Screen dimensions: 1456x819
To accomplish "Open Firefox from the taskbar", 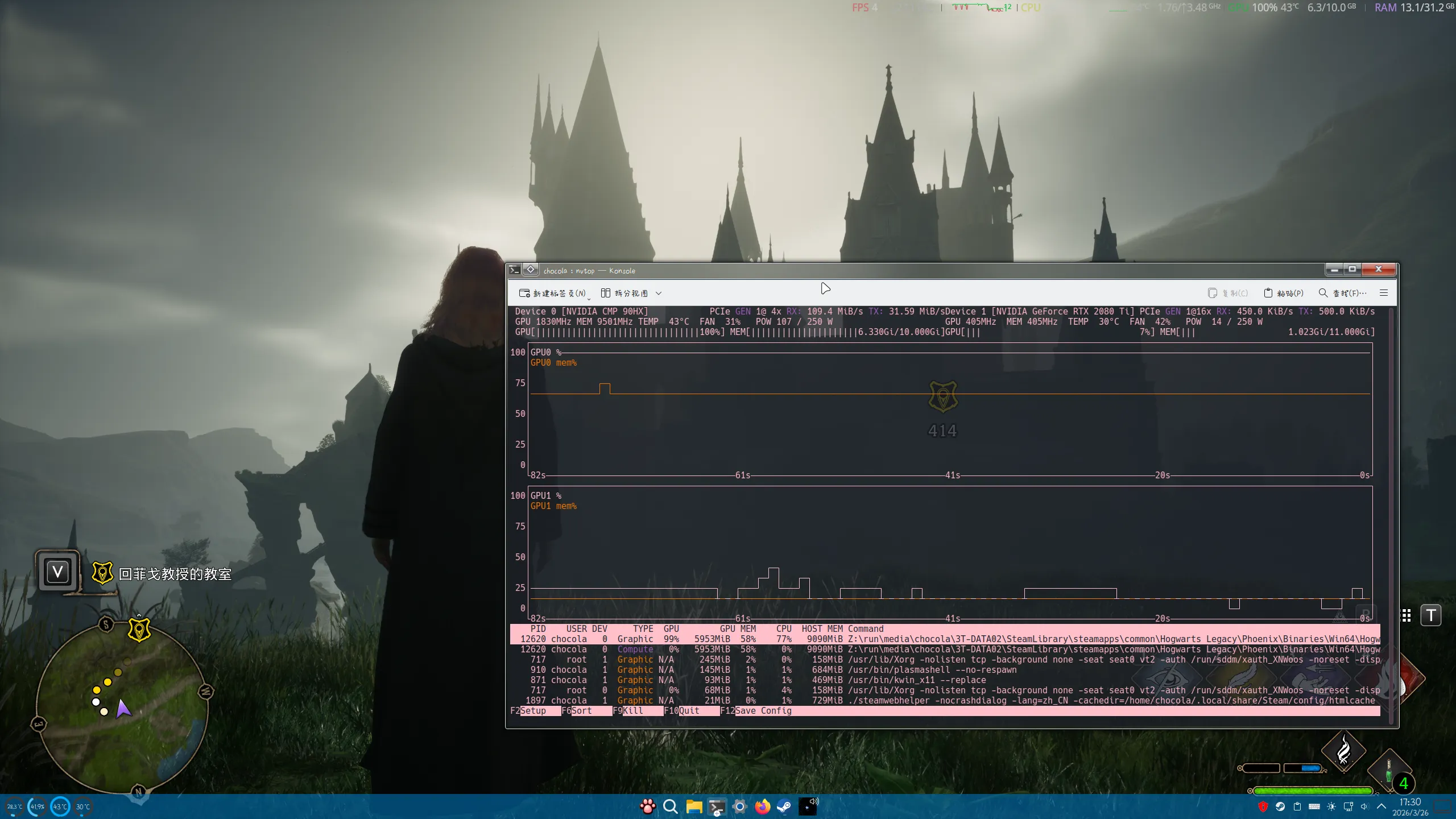I will tap(762, 806).
